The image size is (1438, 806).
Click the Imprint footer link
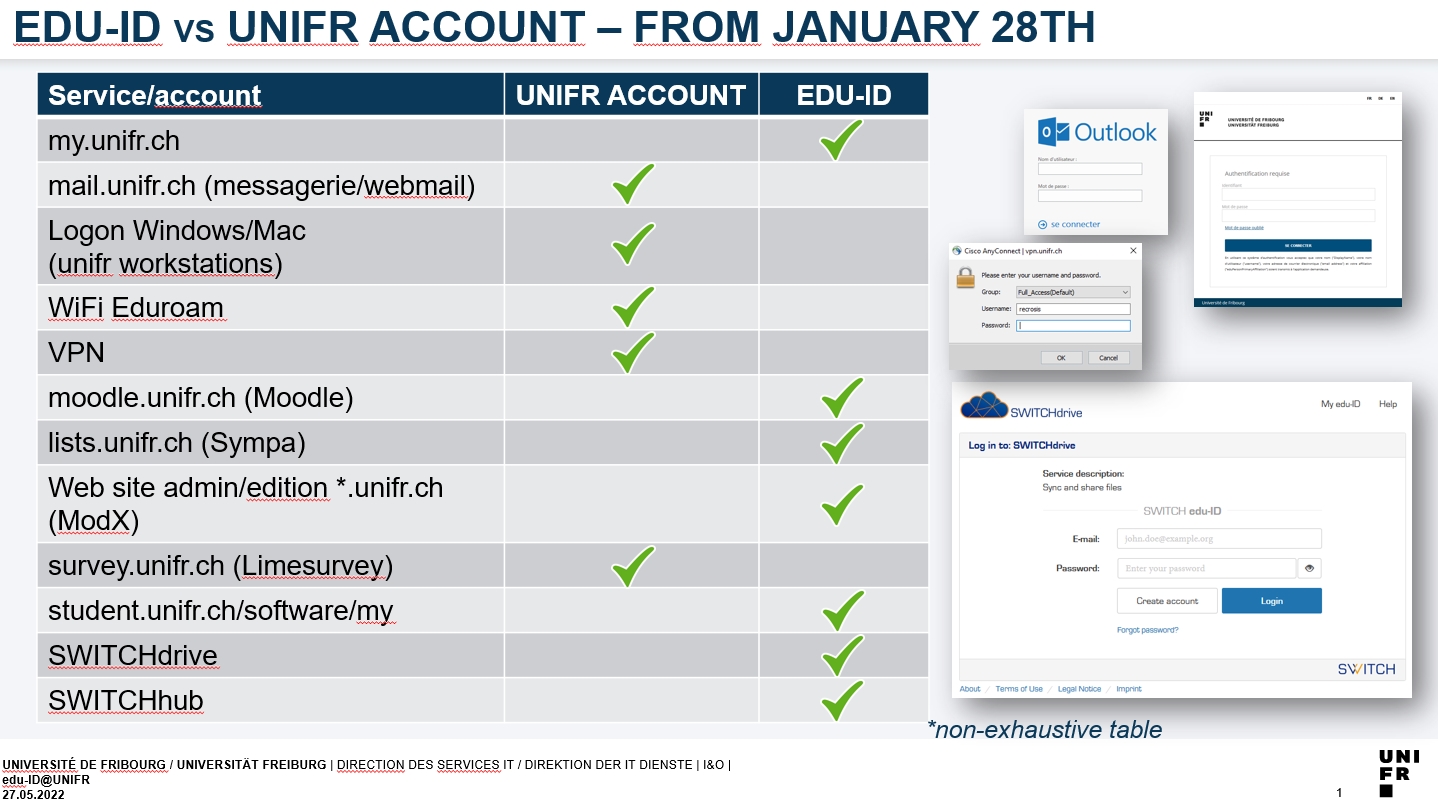[1129, 689]
